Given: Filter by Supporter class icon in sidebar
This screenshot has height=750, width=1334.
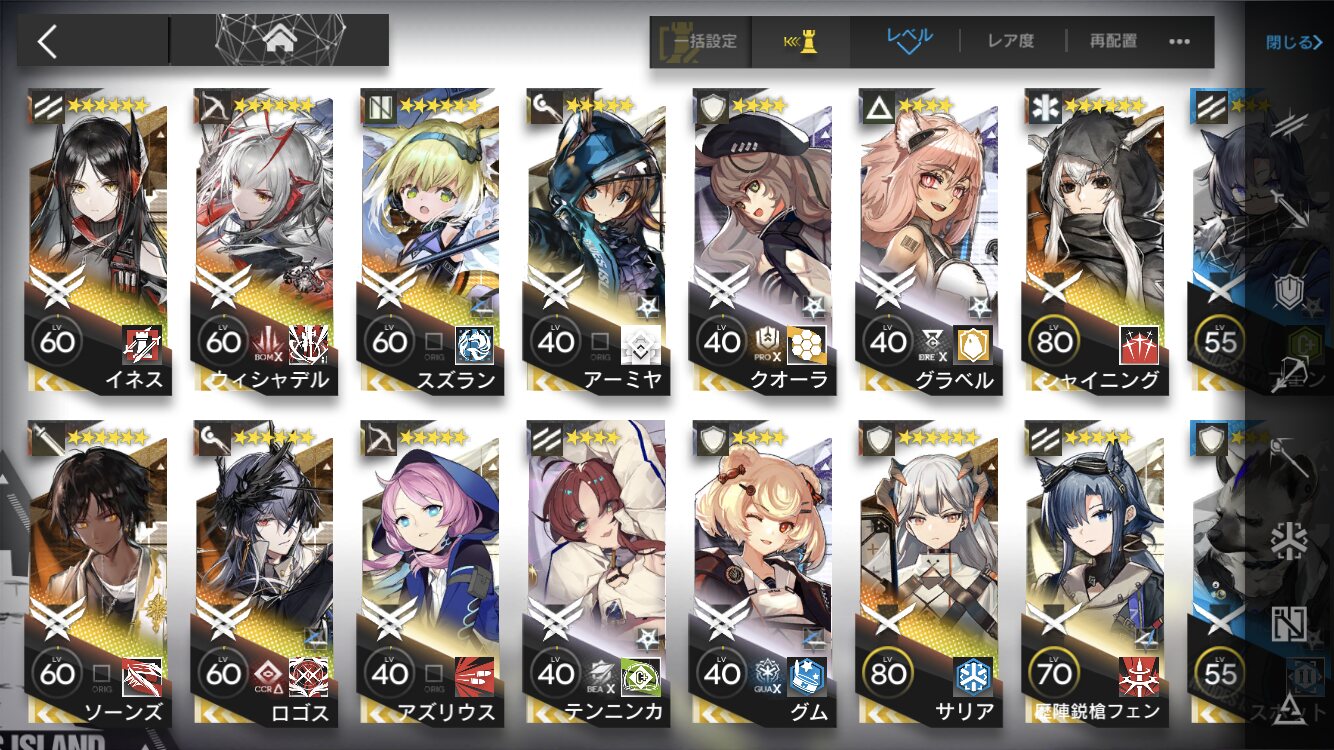Looking at the screenshot, I should 1289,623.
